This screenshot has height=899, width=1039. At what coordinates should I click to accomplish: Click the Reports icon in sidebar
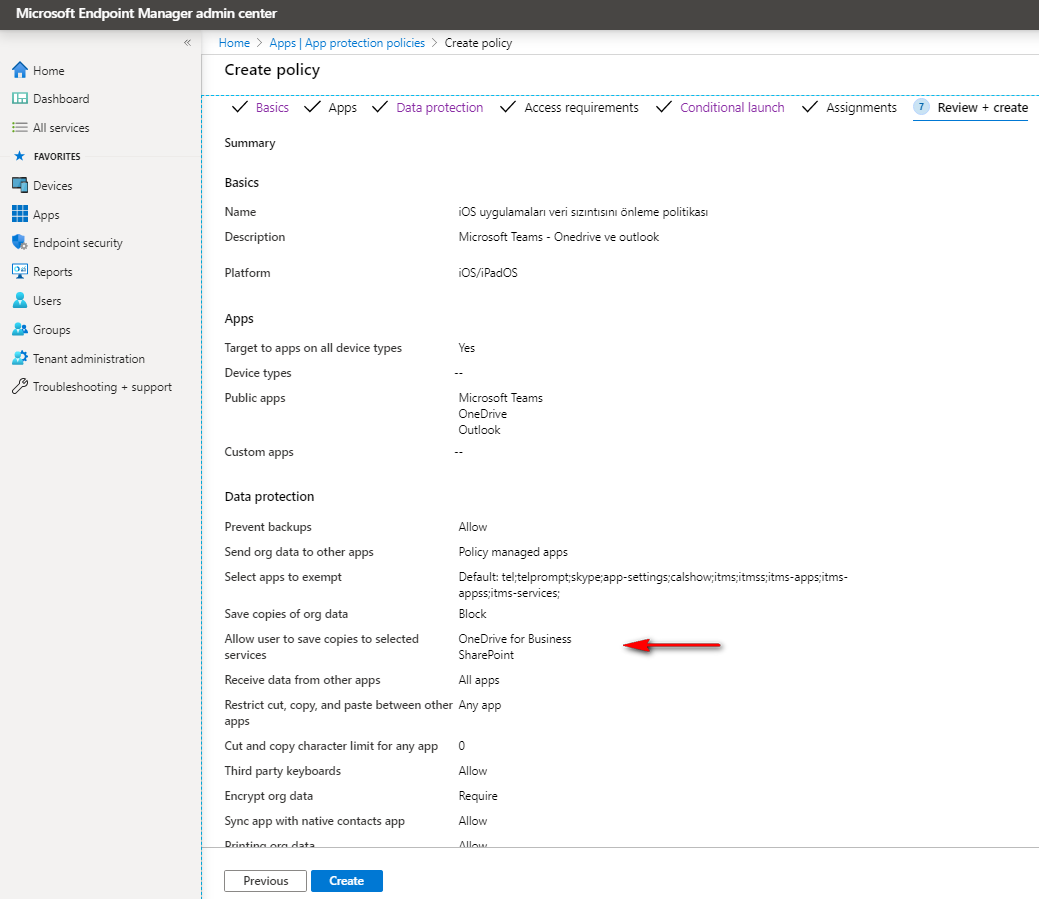[20, 271]
